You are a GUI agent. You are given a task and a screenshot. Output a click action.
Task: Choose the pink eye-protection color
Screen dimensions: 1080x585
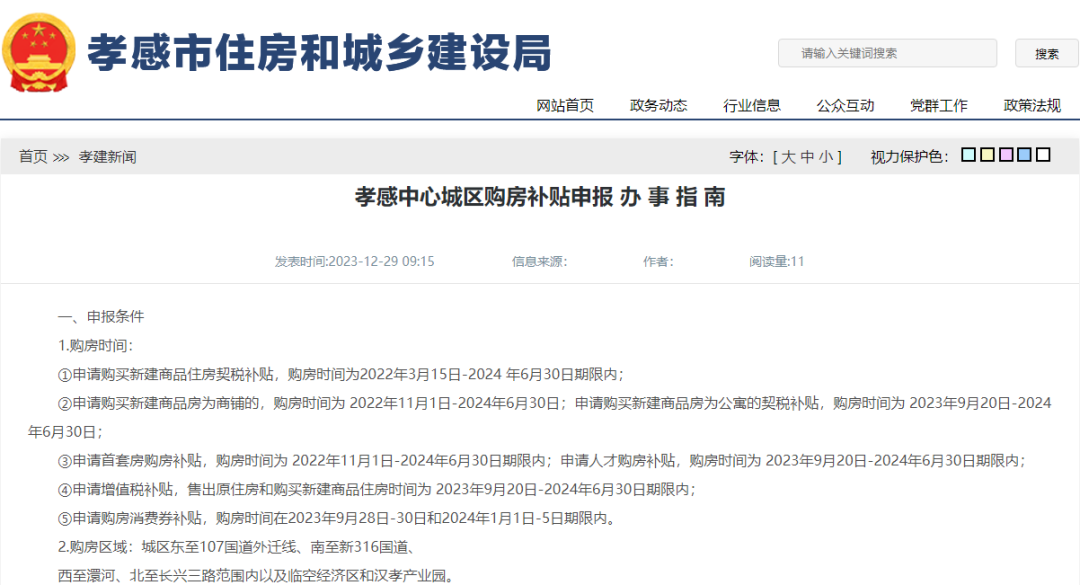click(1006, 155)
